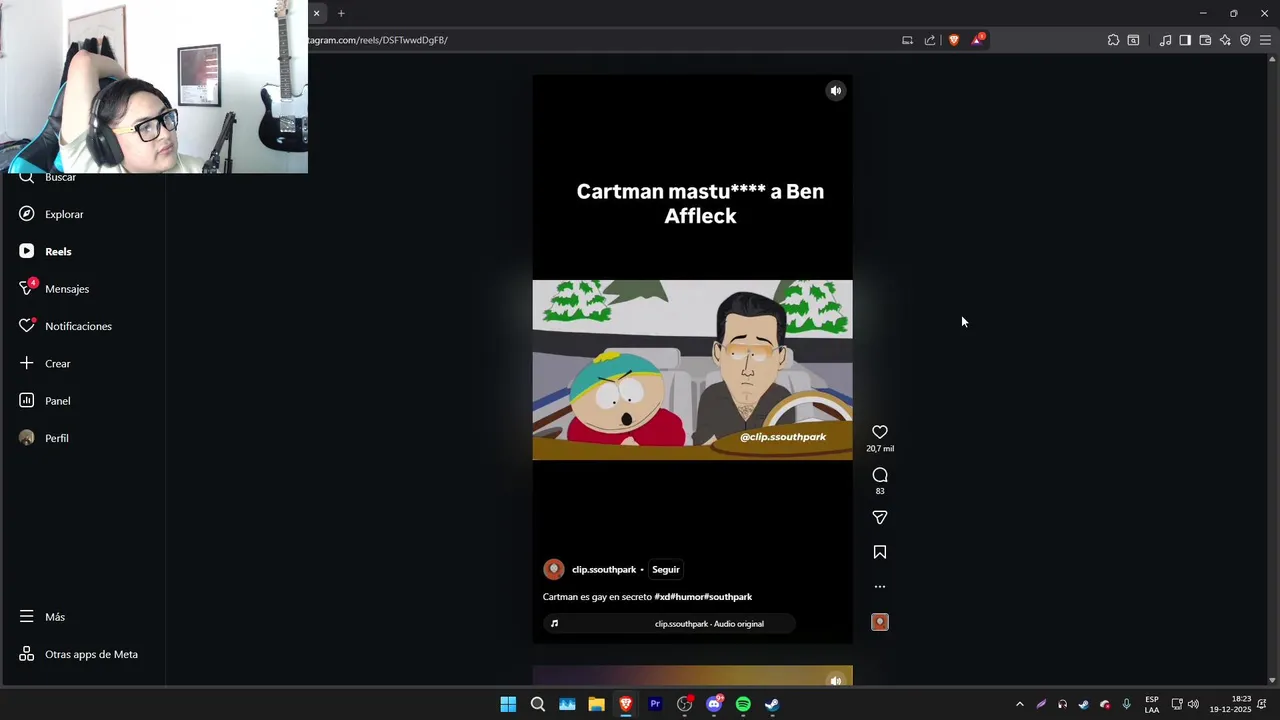Open clip.ssouthpark profile avatar
1280x720 pixels.
tap(553, 570)
